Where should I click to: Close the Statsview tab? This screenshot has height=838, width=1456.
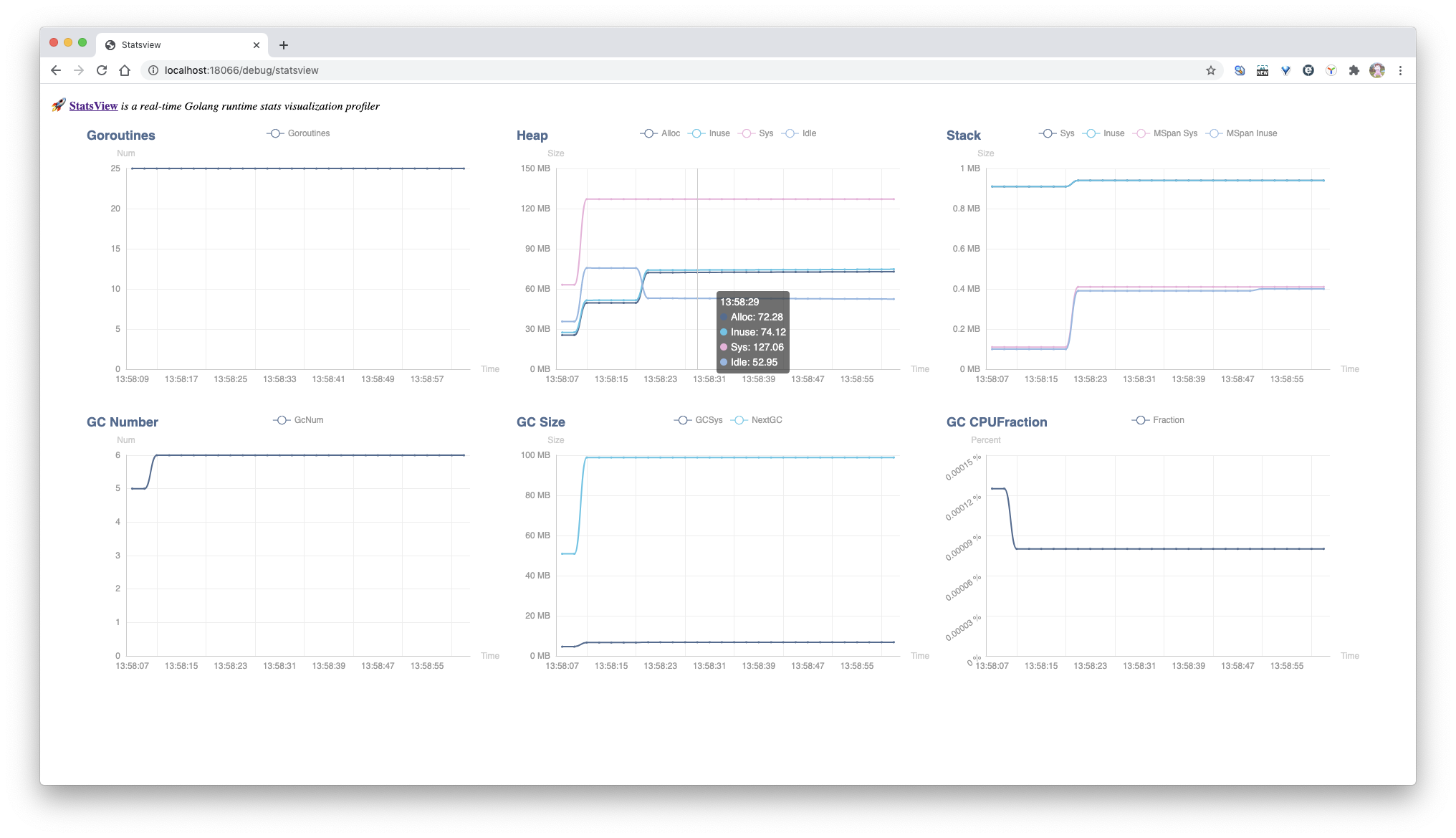(257, 45)
